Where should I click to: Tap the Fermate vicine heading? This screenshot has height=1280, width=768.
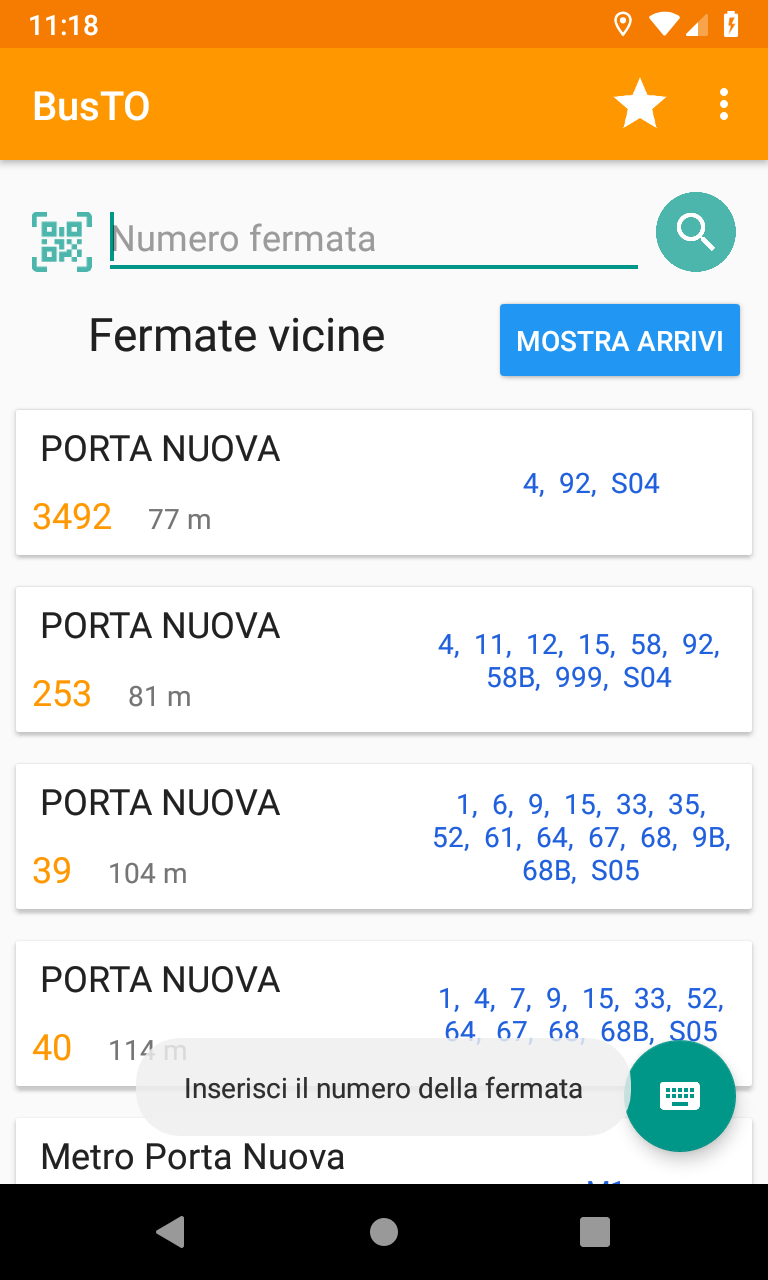pos(237,336)
